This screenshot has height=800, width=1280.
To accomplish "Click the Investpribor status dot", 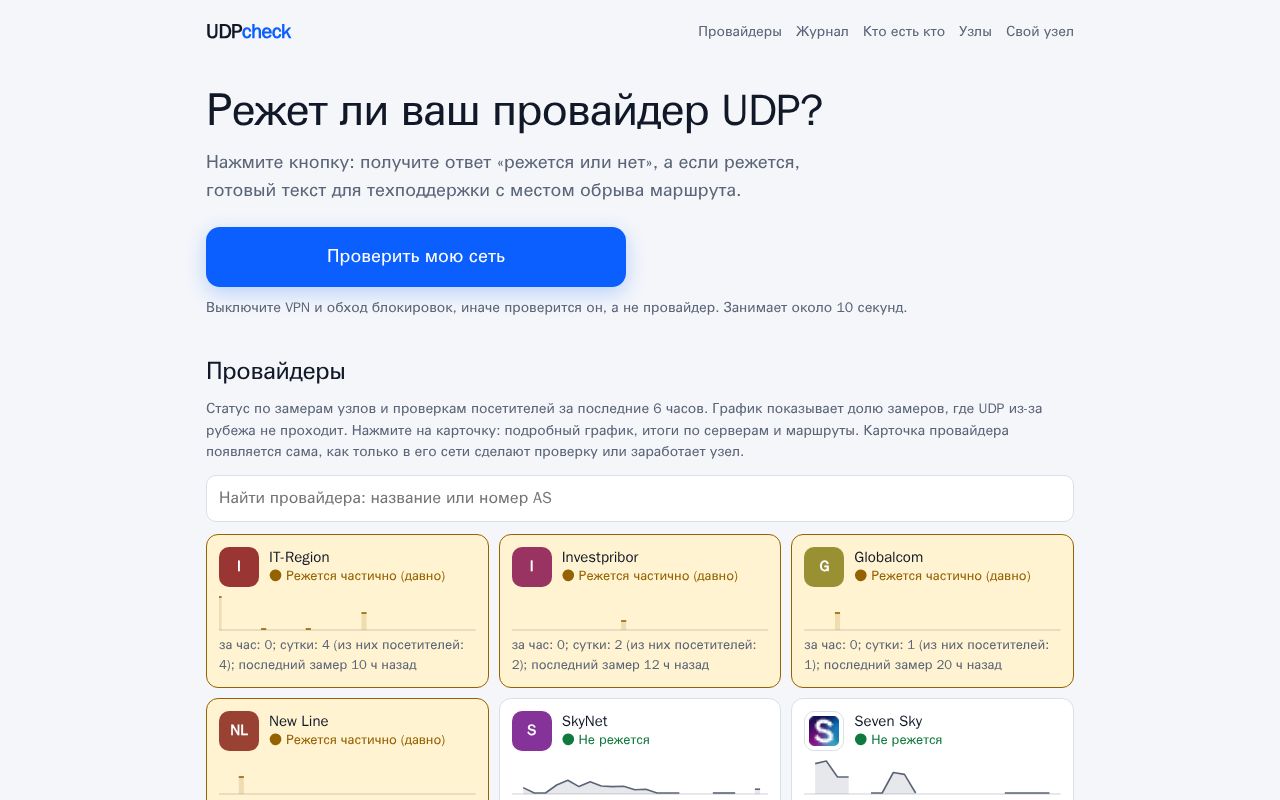I will pyautogui.click(x=568, y=576).
